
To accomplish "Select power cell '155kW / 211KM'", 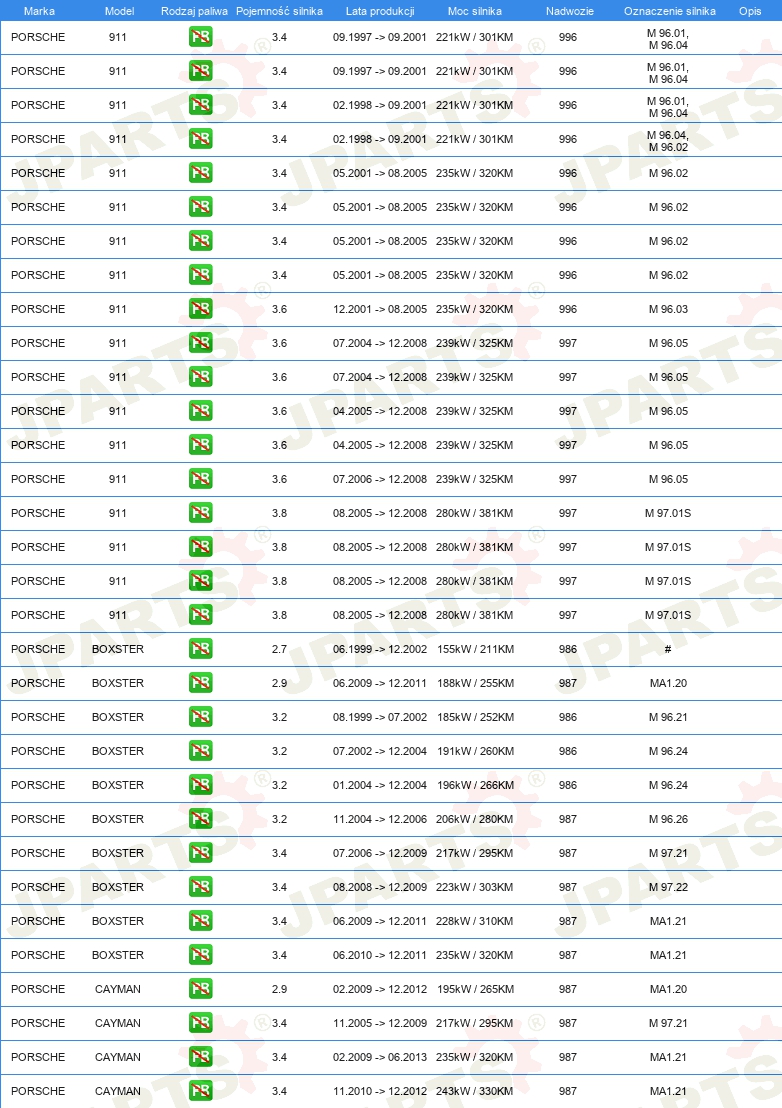I will 475,649.
